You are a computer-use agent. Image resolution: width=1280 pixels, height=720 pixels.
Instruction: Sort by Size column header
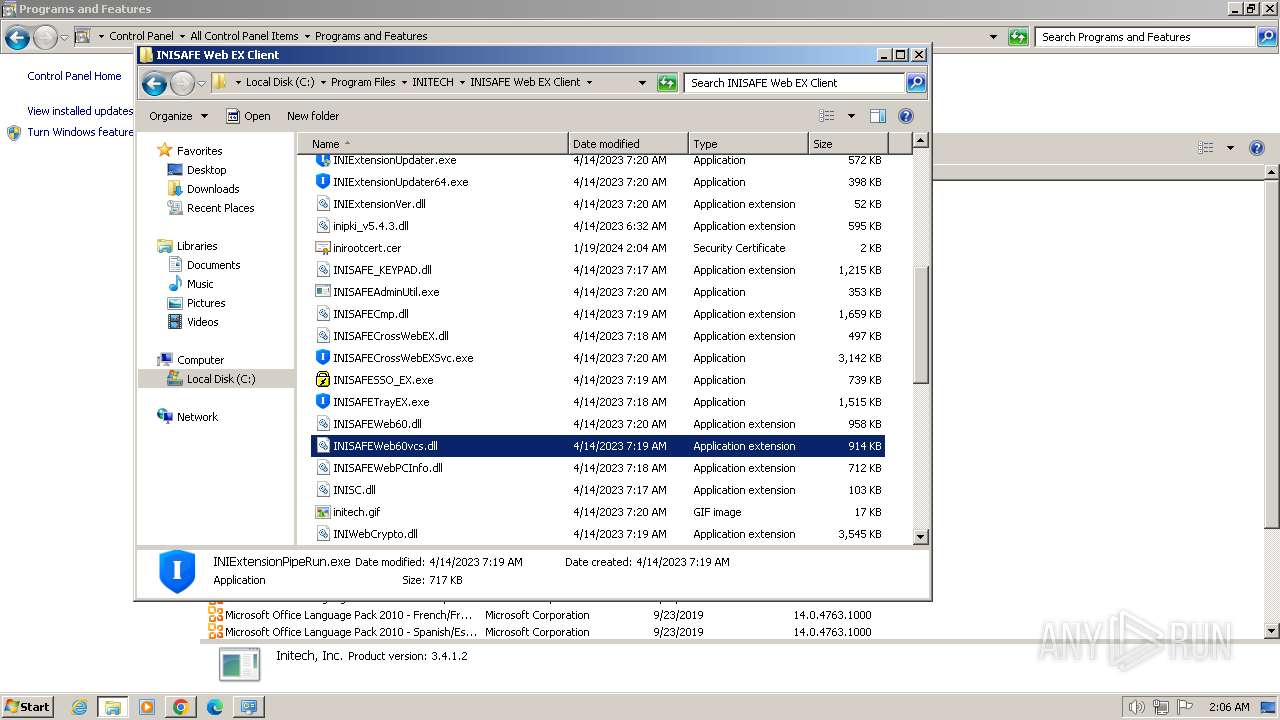(848, 144)
